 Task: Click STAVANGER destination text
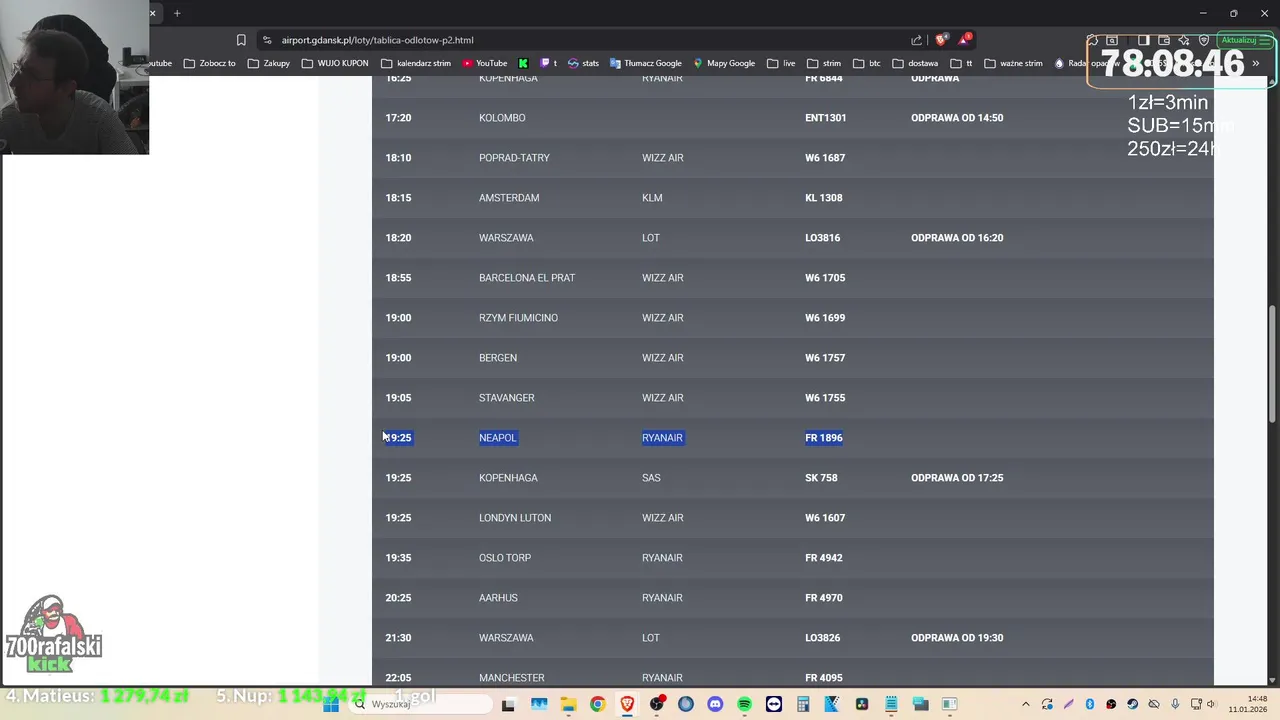[507, 398]
